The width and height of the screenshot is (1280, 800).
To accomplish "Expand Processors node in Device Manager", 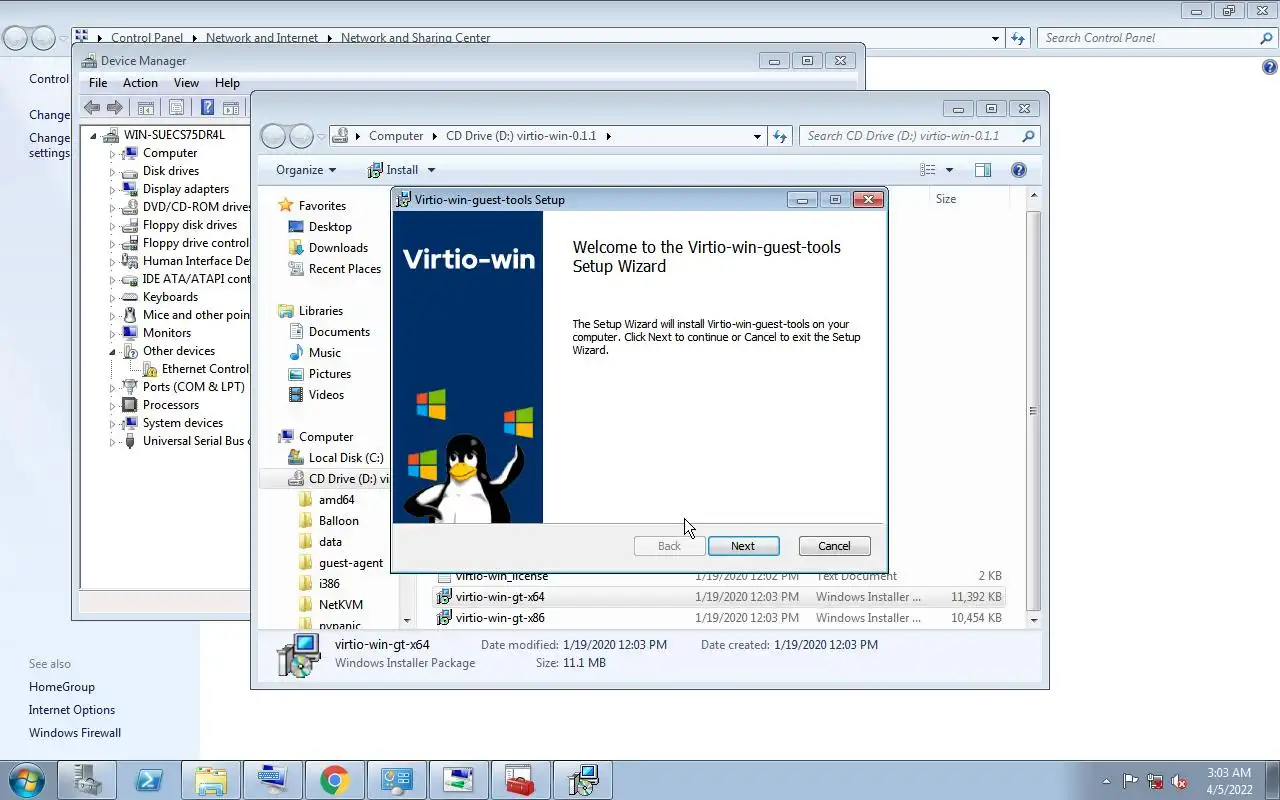I will coord(113,406).
